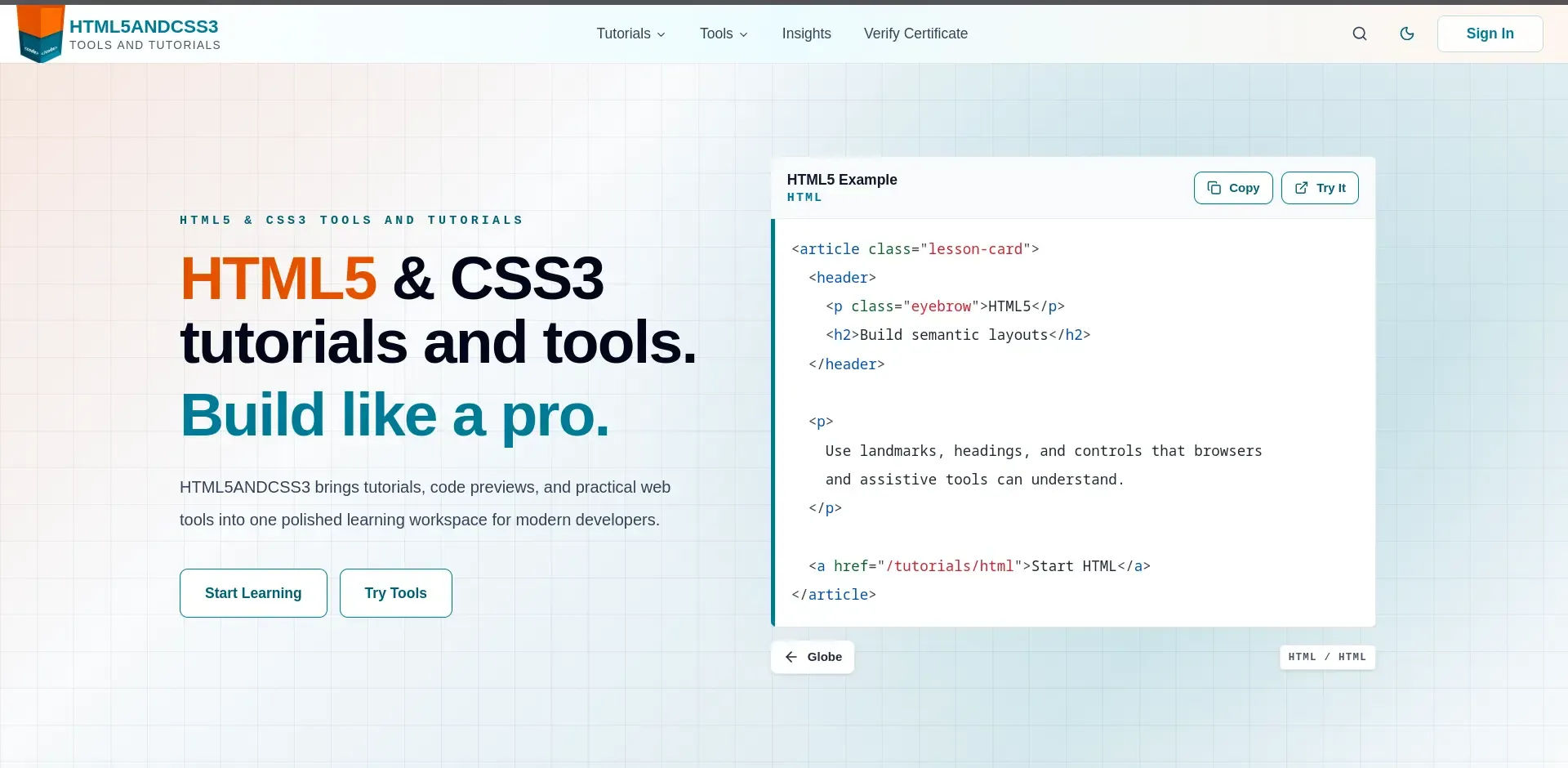Click the h2 Build semantic layouts line
The image size is (1568, 768).
[958, 335]
